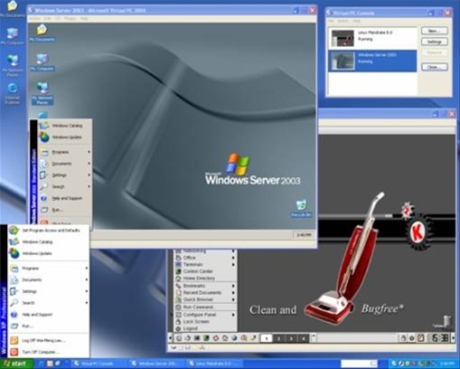Expand Documents in Server 2003 start menu
Image resolution: width=460 pixels, height=369 pixels.
[65, 164]
